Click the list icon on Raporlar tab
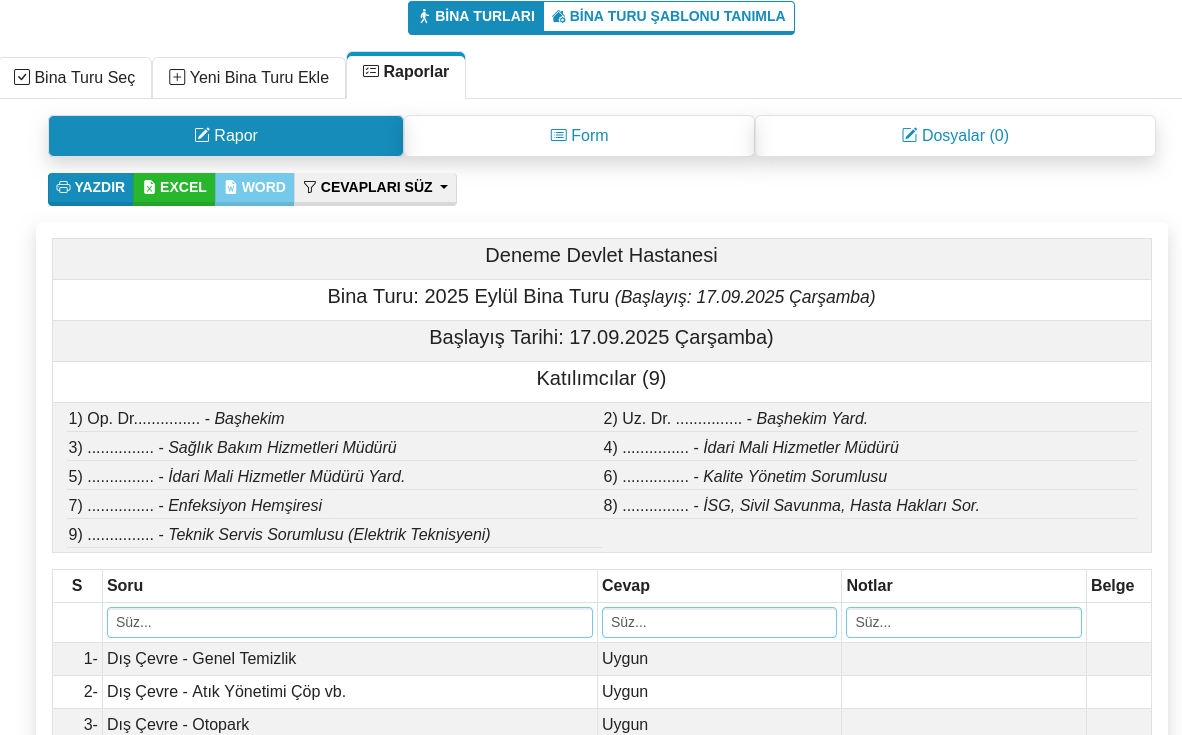The image size is (1182, 735). (x=371, y=72)
